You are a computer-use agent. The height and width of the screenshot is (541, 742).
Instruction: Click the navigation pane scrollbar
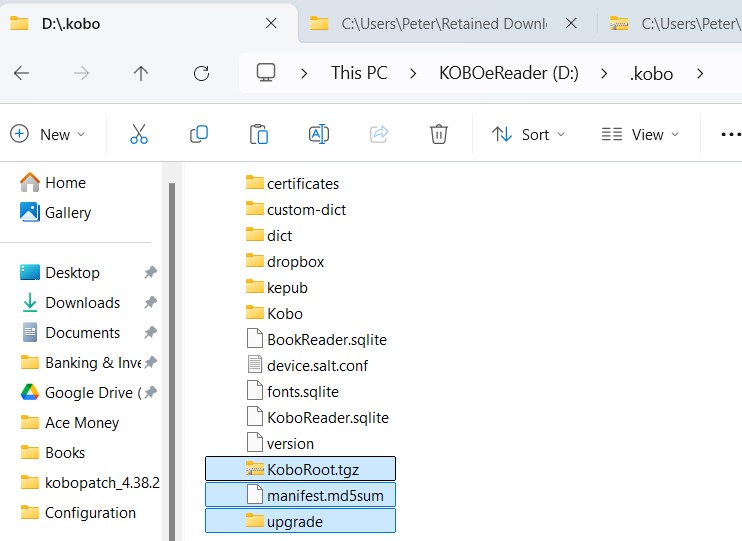[172, 360]
